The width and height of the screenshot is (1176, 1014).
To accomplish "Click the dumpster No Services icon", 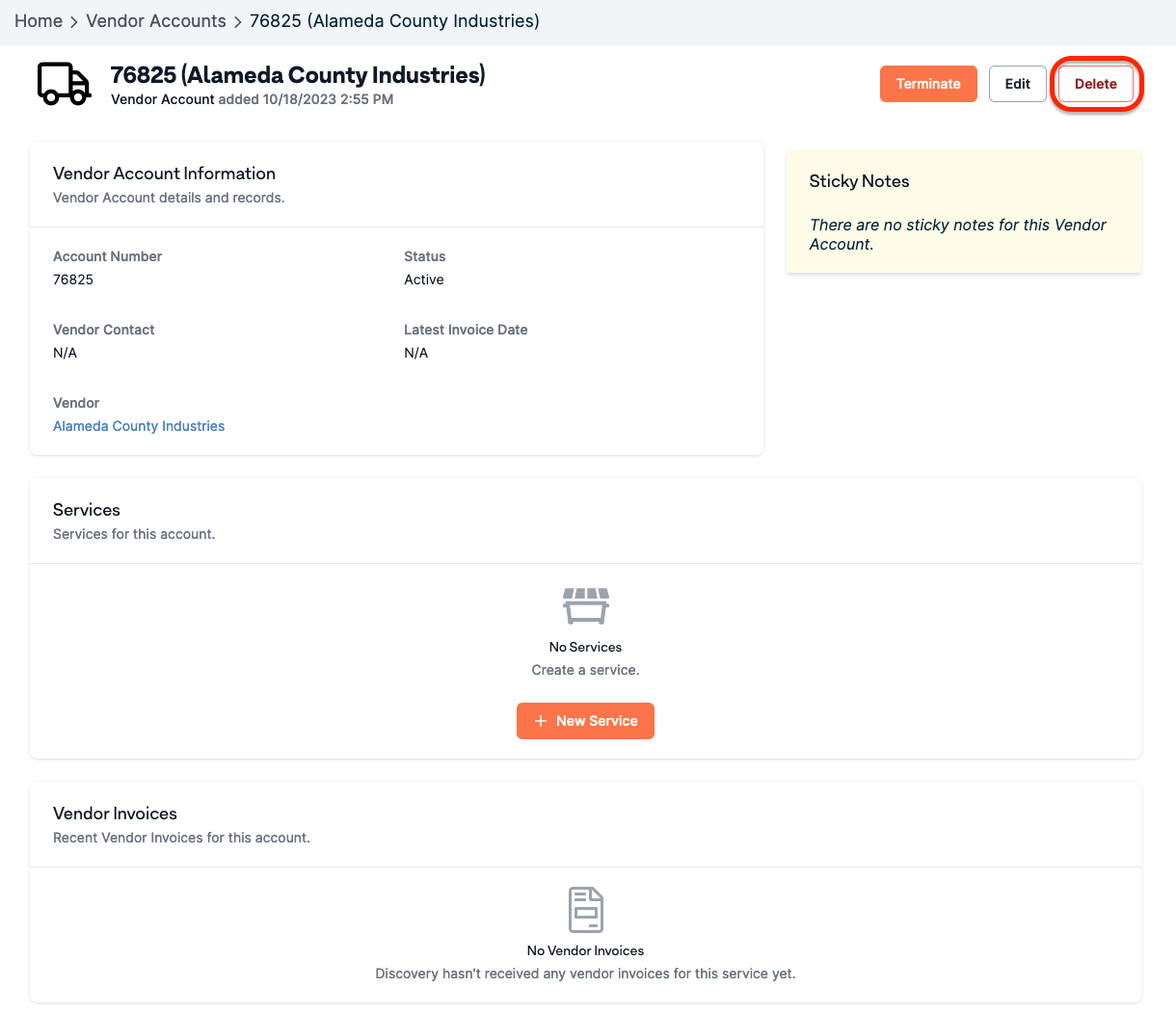I will (586, 606).
